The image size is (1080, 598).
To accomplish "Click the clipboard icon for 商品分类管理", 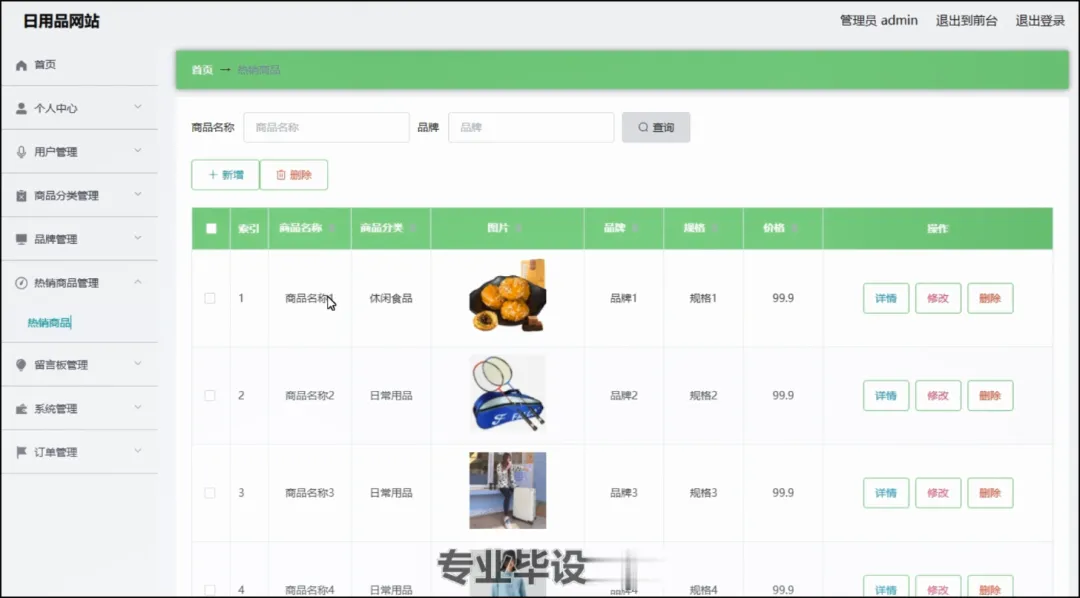I will click(21, 196).
